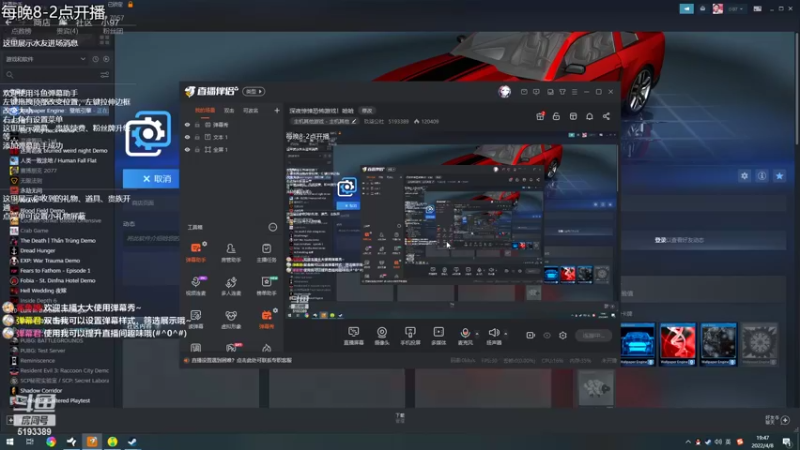This screenshot has height=450, width=800.
Task: Click the share icon in streaming app
Action: (x=606, y=116)
